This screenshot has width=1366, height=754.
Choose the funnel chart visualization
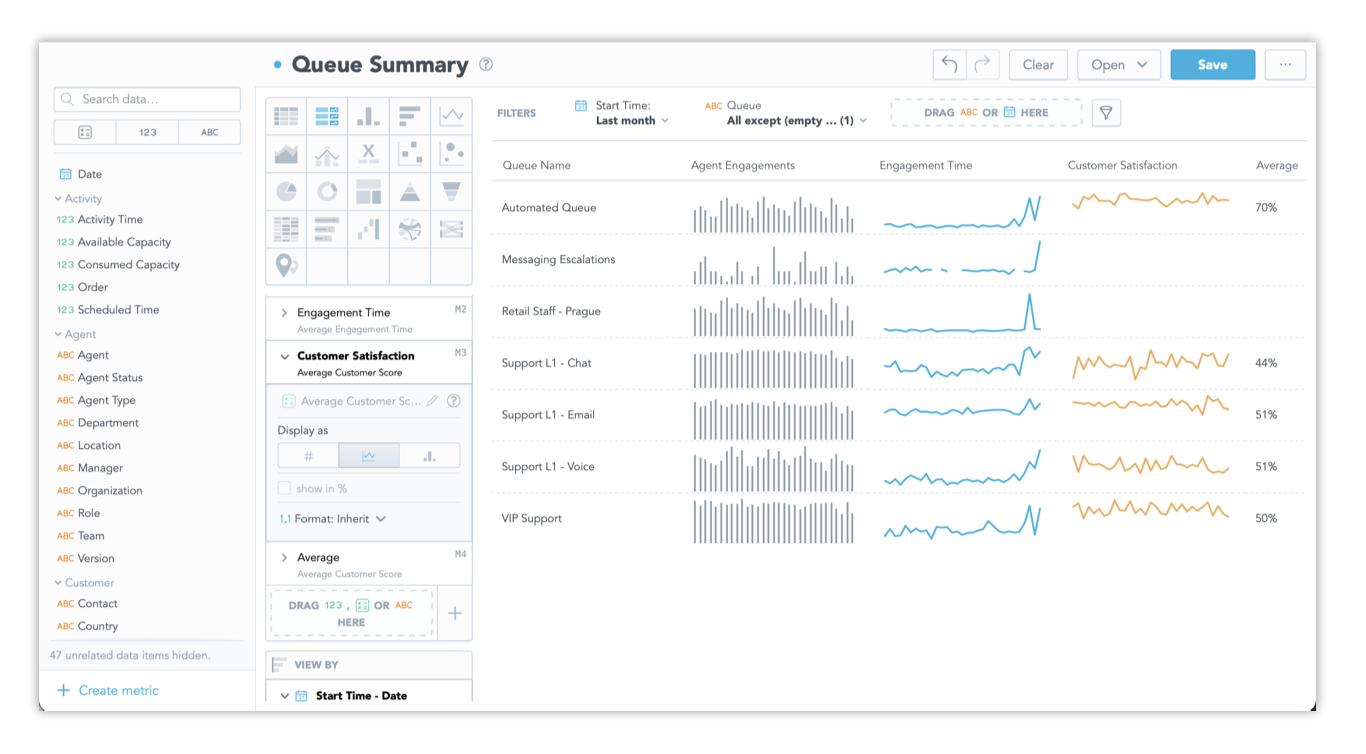click(451, 191)
